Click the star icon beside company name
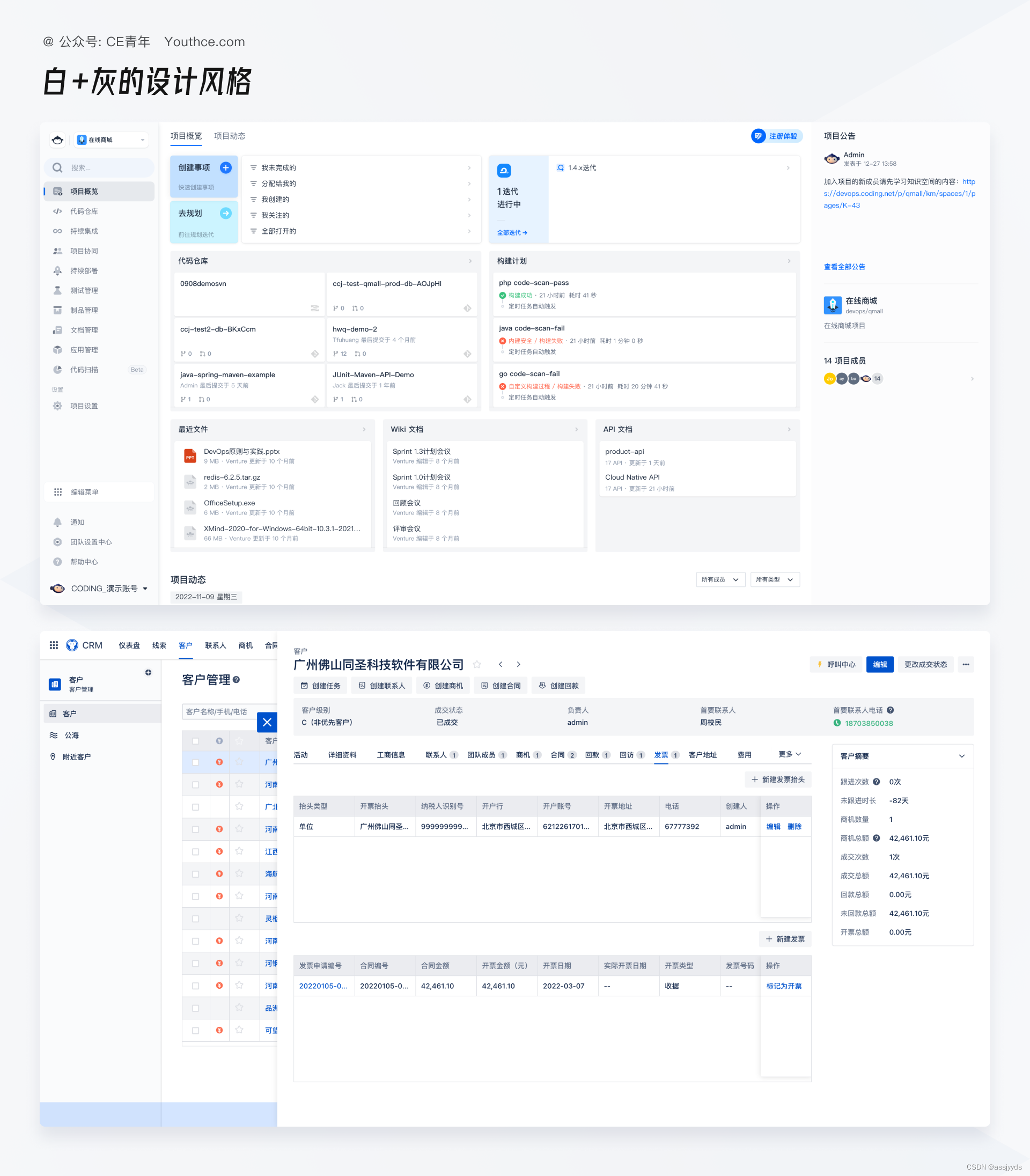The height and width of the screenshot is (1176, 1030). point(476,664)
